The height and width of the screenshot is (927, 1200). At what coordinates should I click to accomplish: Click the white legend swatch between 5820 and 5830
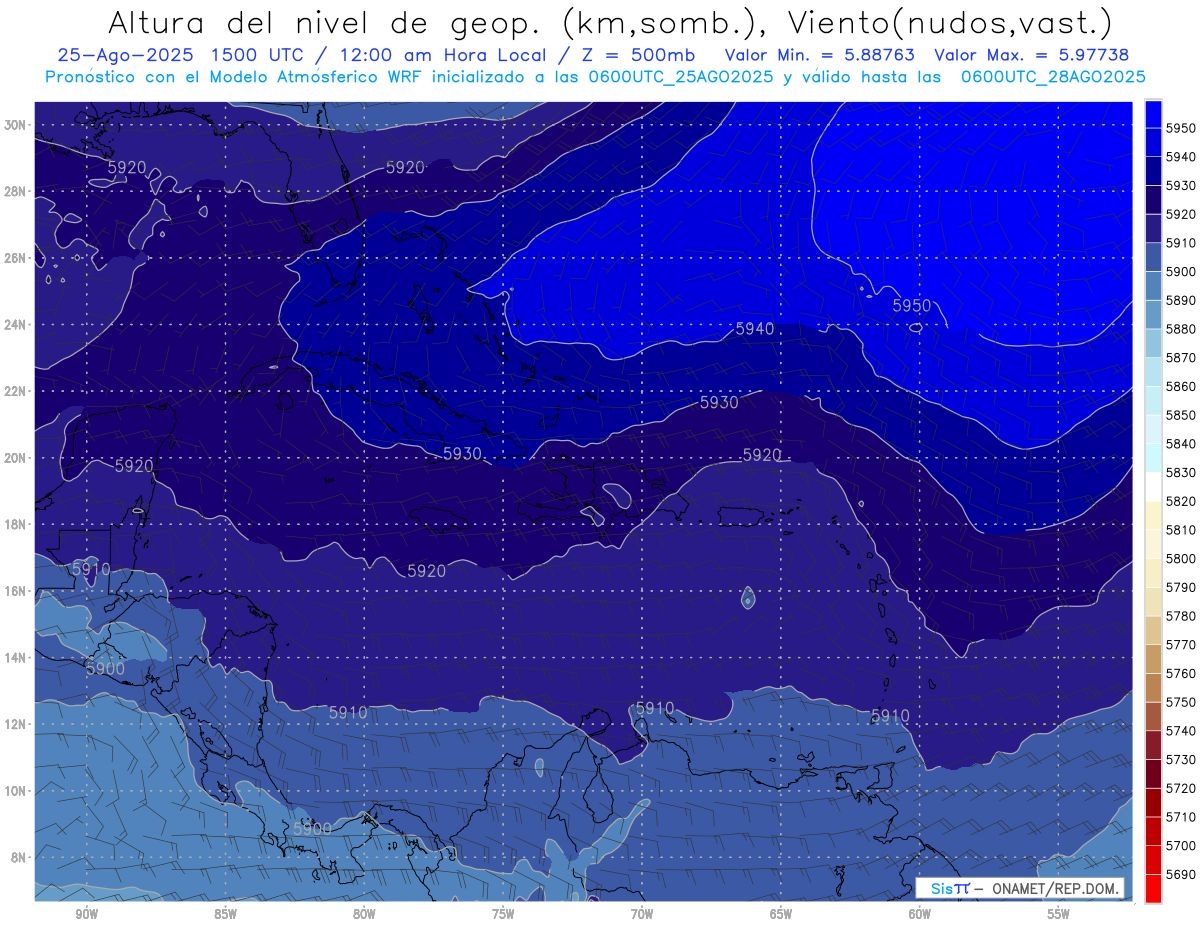1153,487
